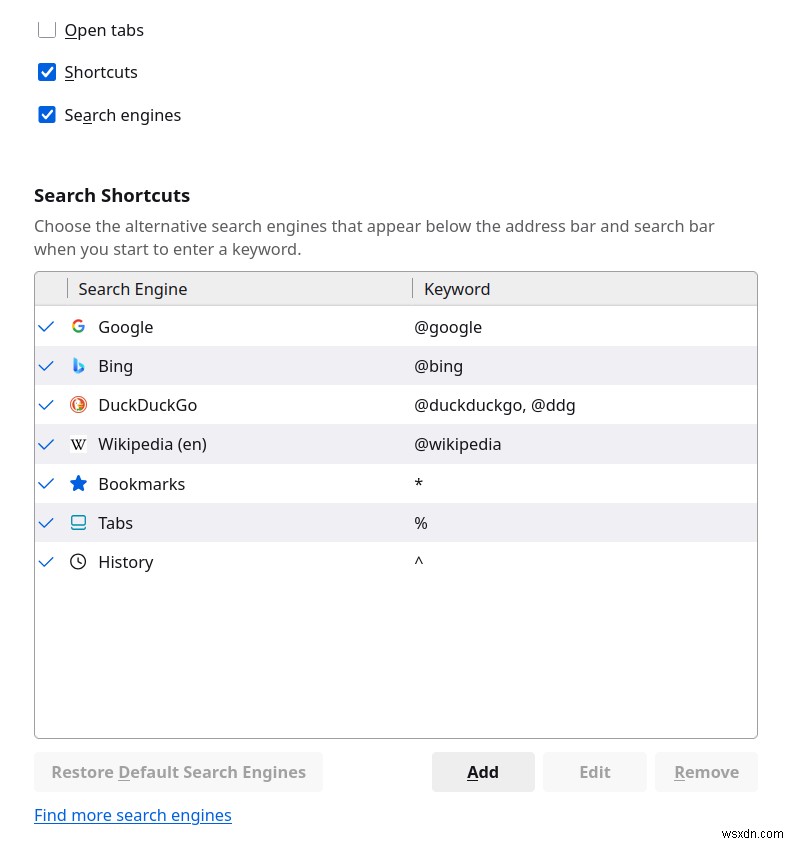Click the Google logo icon
795x844 pixels.
79,326
